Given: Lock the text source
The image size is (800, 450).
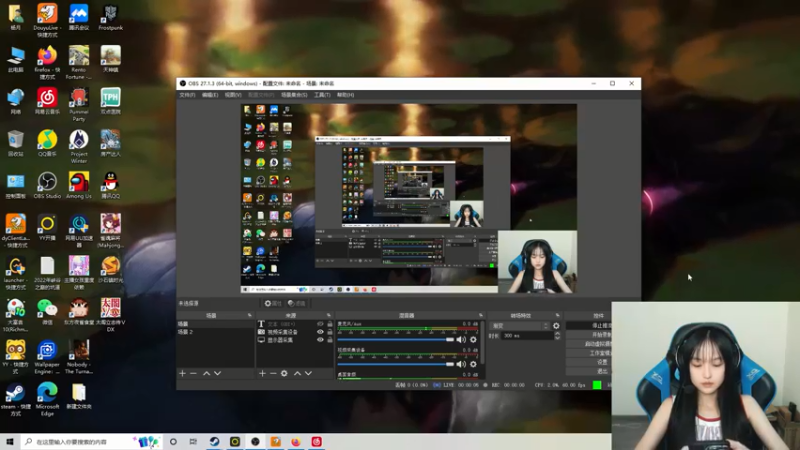Looking at the screenshot, I should 330,324.
